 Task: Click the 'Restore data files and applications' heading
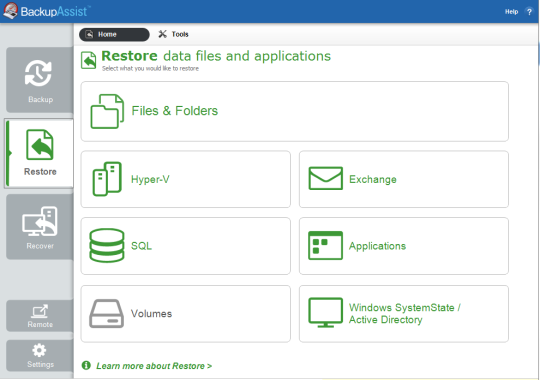pyautogui.click(x=216, y=56)
